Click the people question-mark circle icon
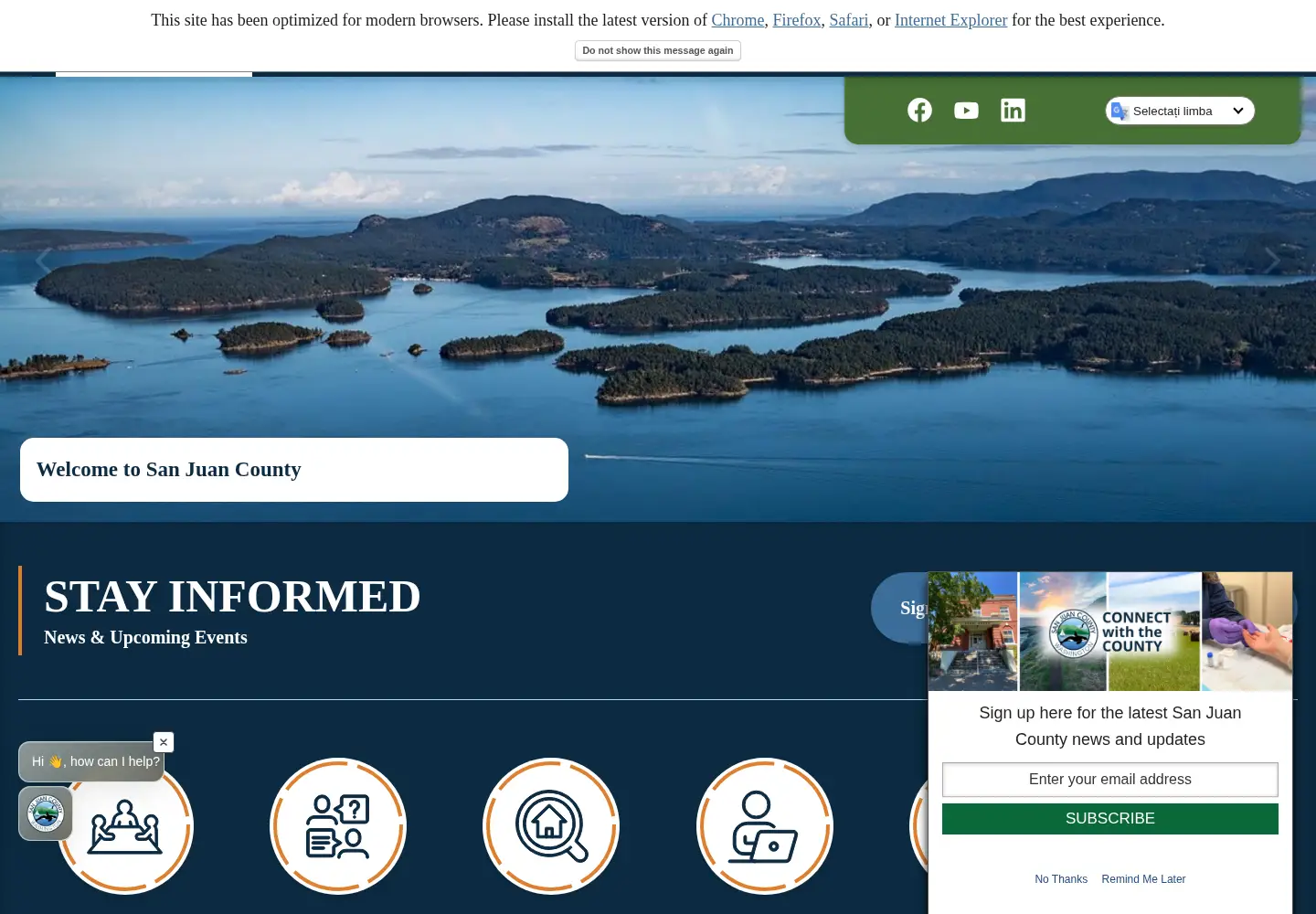The image size is (1316, 914). coord(338,826)
